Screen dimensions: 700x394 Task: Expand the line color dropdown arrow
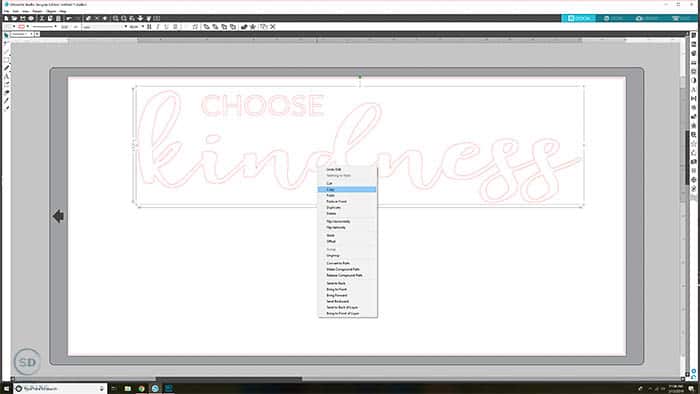(x=28, y=27)
